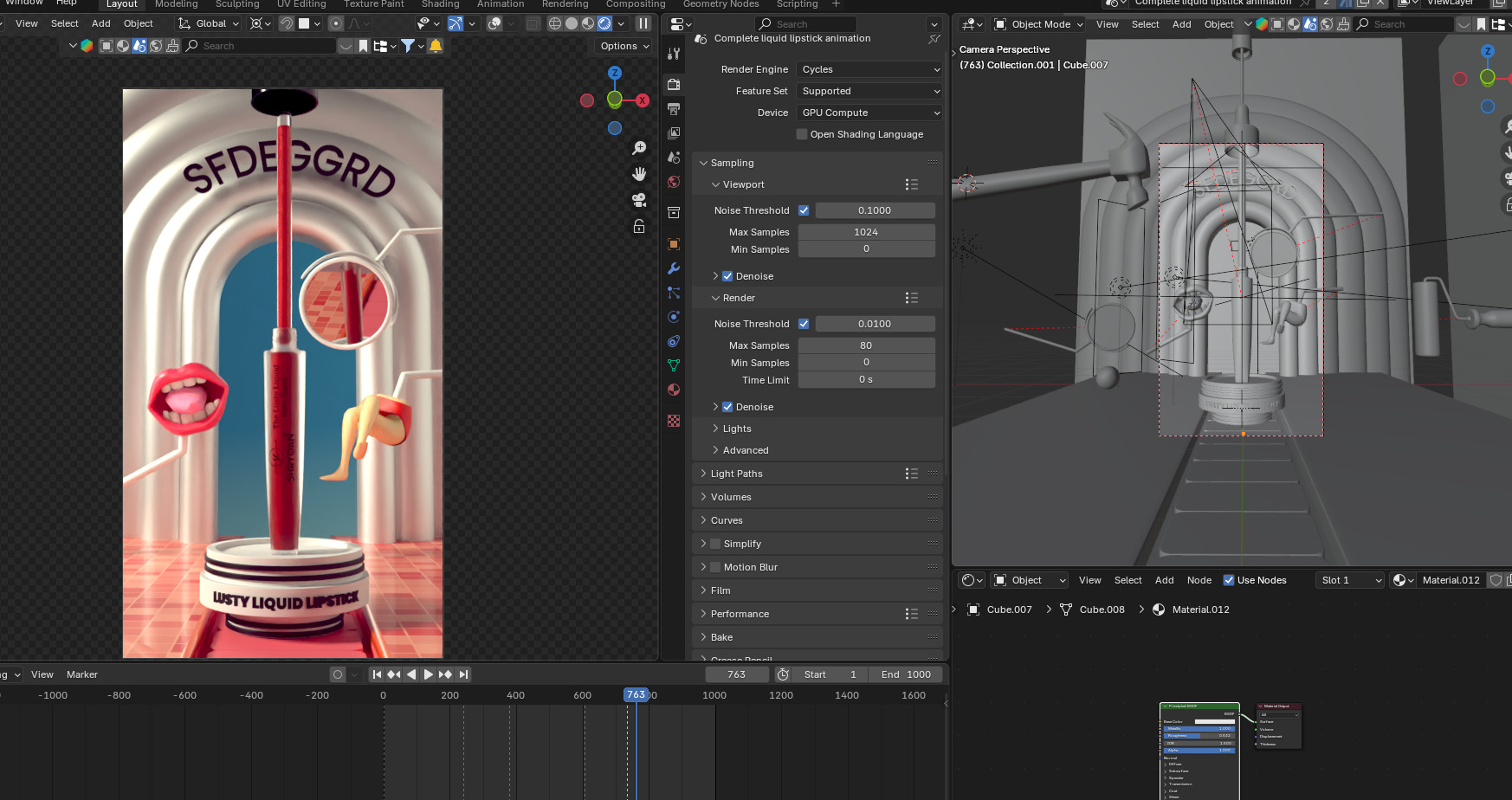Open the Collection properties tab icon
This screenshot has width=1512, height=800.
coord(674,213)
